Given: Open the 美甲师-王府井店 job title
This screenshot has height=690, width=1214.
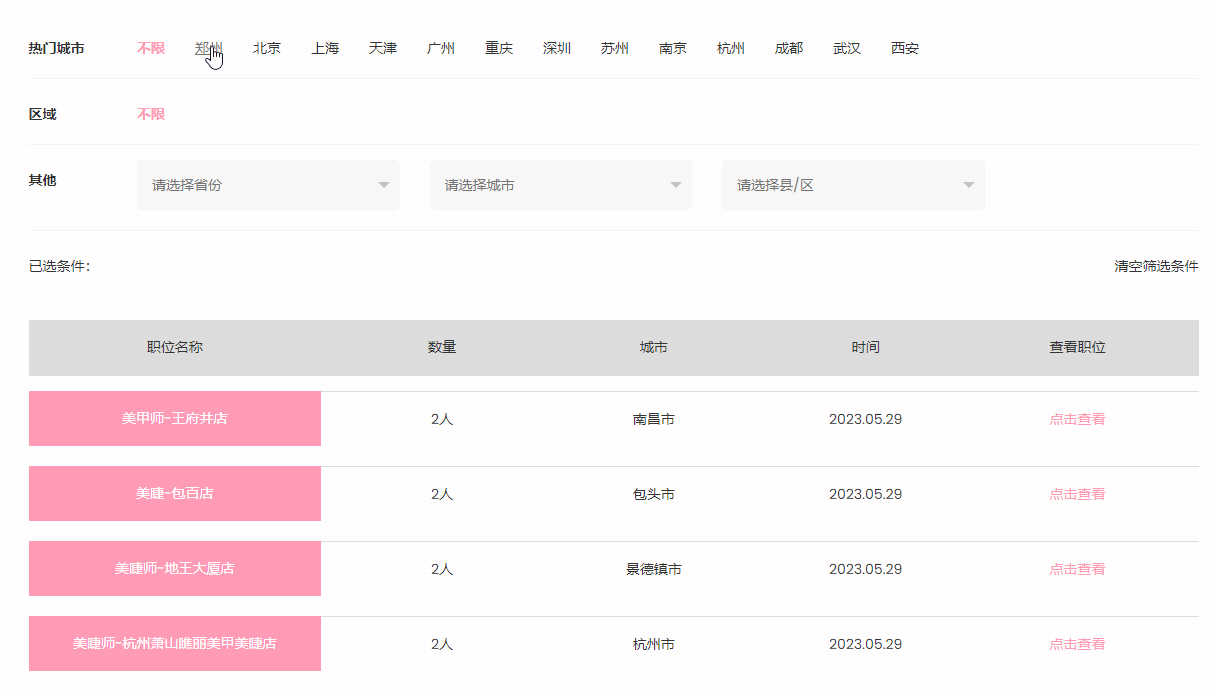Looking at the screenshot, I should pyautogui.click(x=175, y=418).
